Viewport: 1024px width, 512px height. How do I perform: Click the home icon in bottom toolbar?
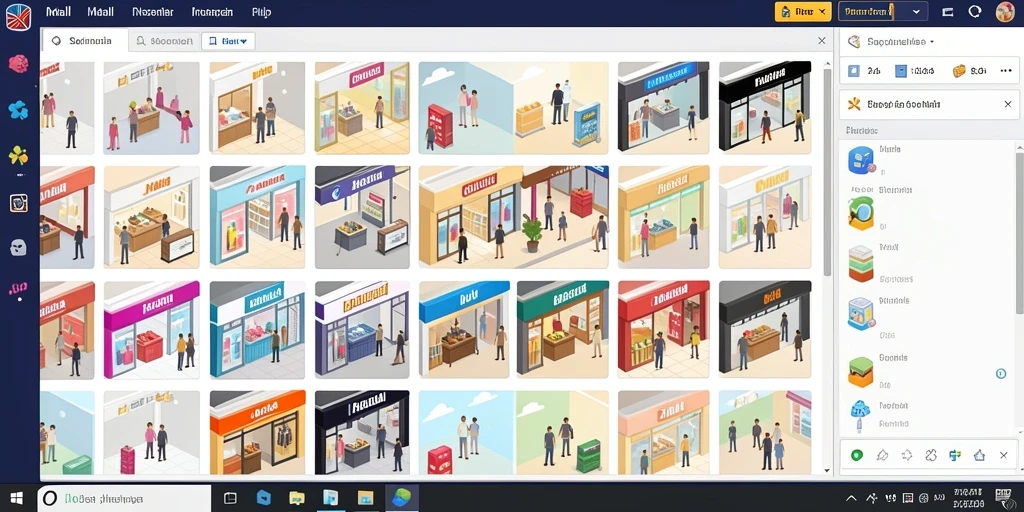coord(979,455)
